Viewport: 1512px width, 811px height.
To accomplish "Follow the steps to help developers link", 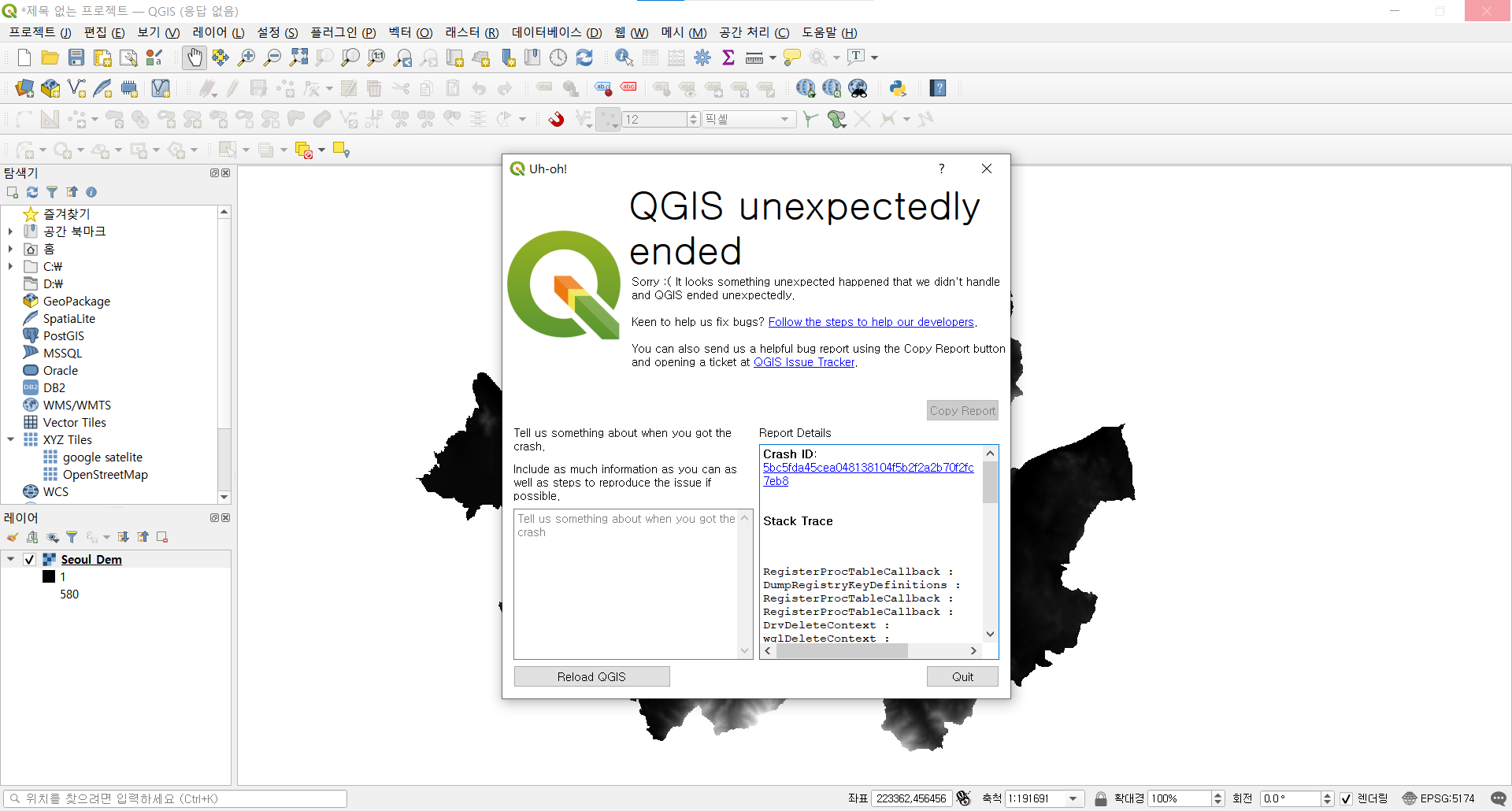I will pos(871,322).
